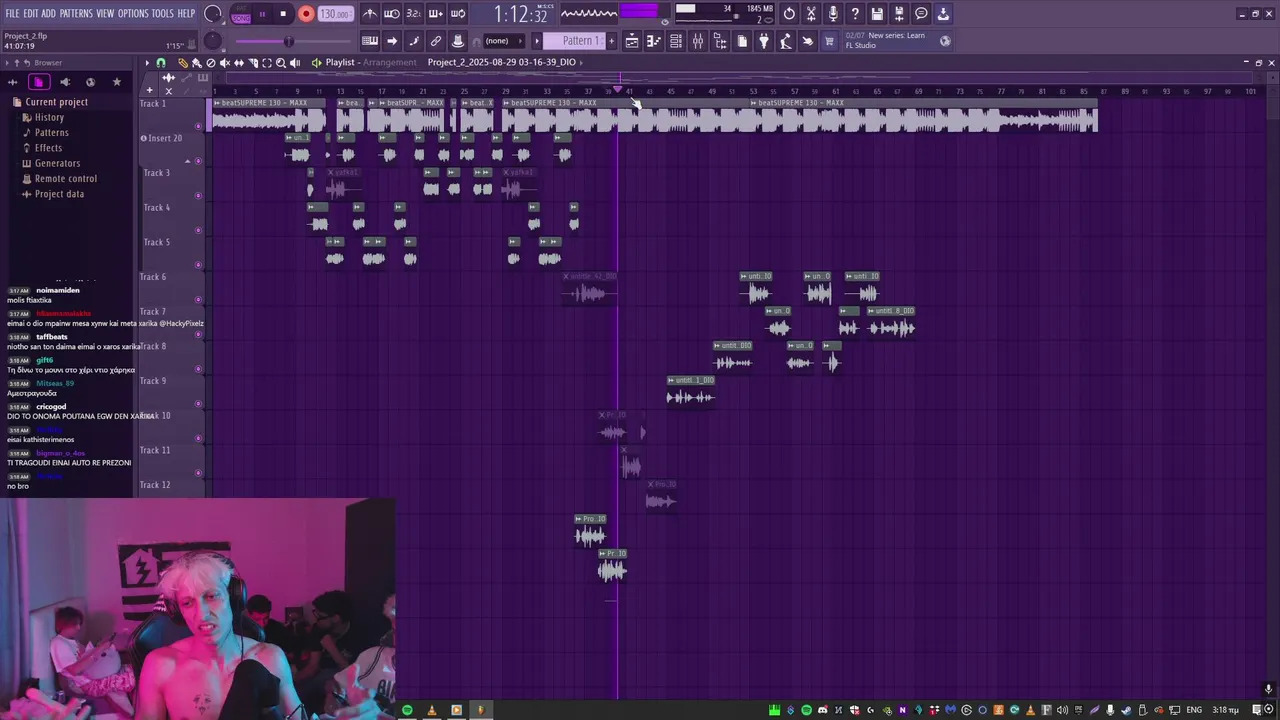Image resolution: width=1280 pixels, height=720 pixels.
Task: Open the Playlist window icon
Action: [631, 41]
